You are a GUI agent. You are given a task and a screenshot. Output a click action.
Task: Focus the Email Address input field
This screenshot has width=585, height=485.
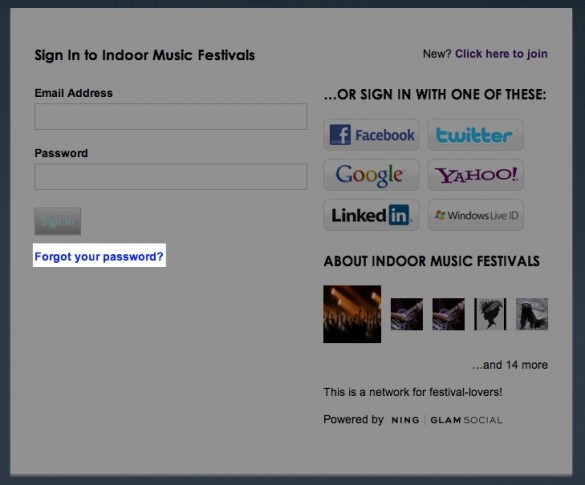(x=171, y=117)
